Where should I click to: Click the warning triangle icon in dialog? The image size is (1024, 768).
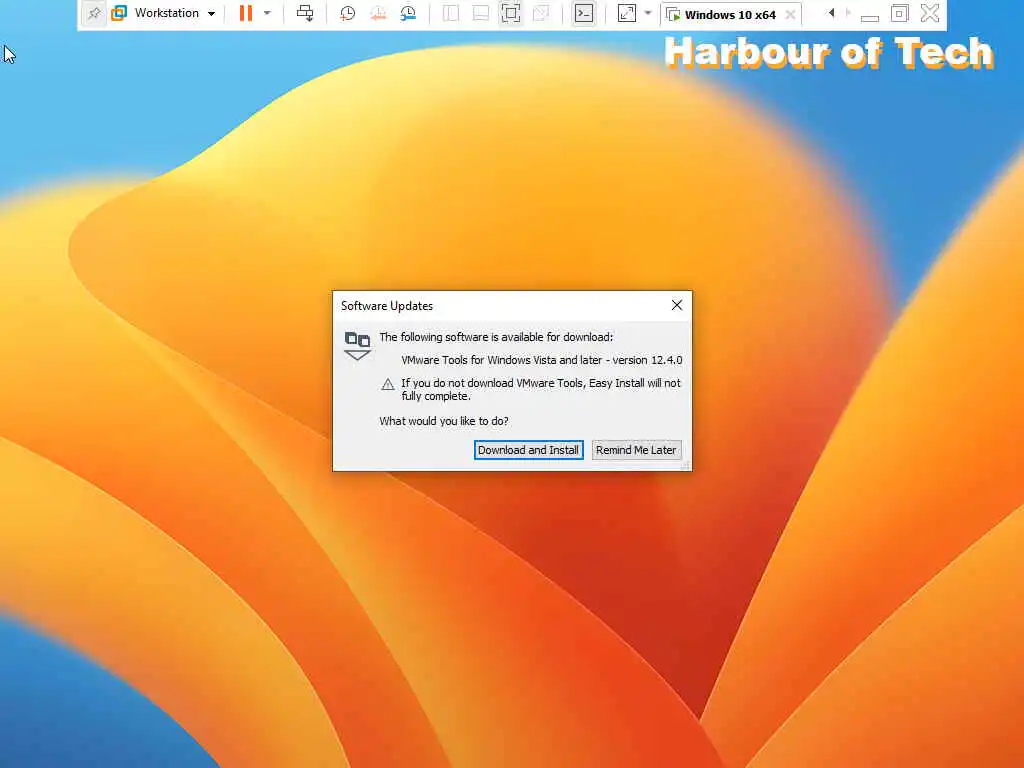387,384
